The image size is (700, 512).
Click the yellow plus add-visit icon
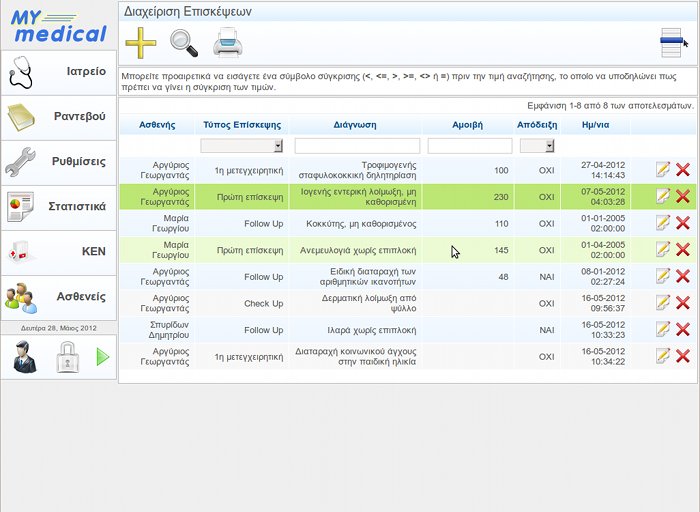click(141, 43)
